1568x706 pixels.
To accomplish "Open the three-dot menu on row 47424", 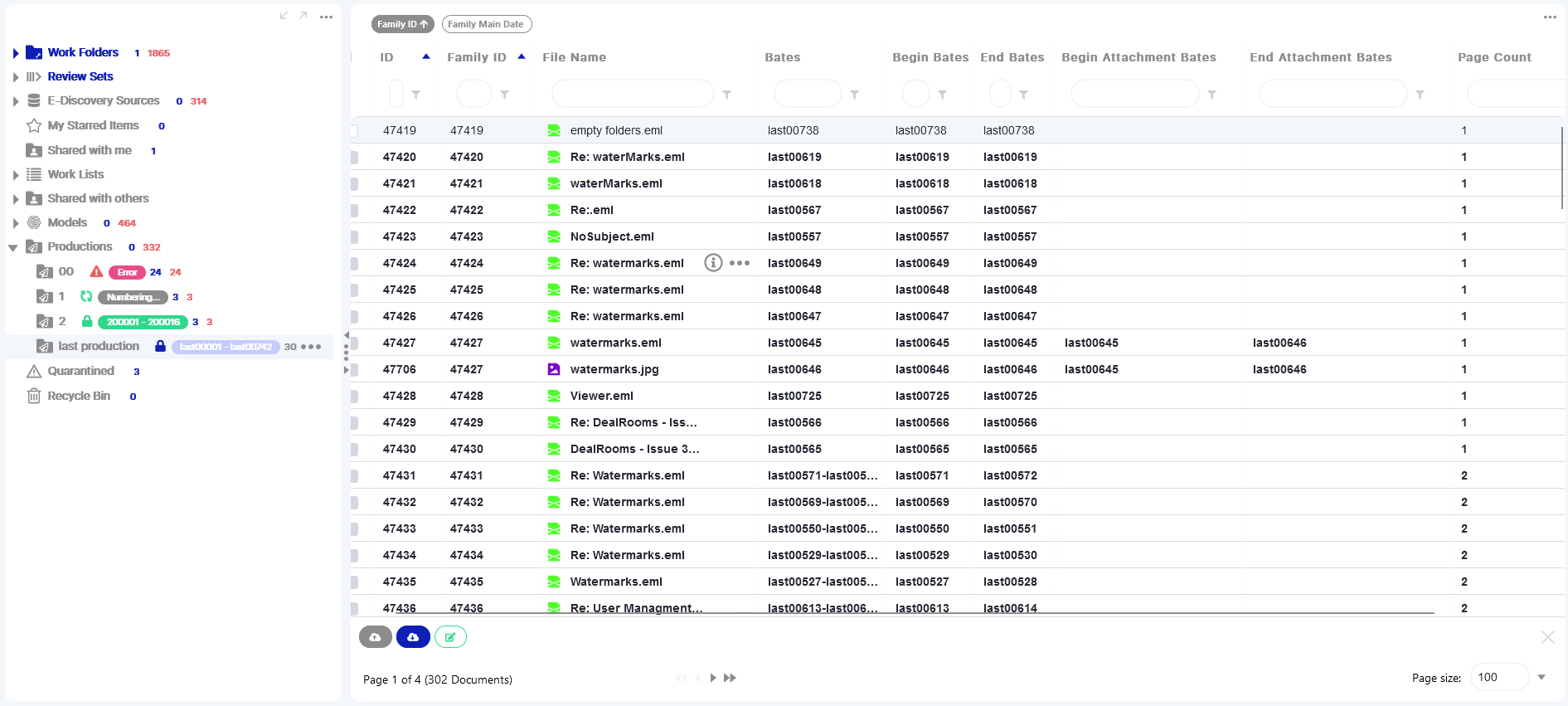I will coord(740,263).
